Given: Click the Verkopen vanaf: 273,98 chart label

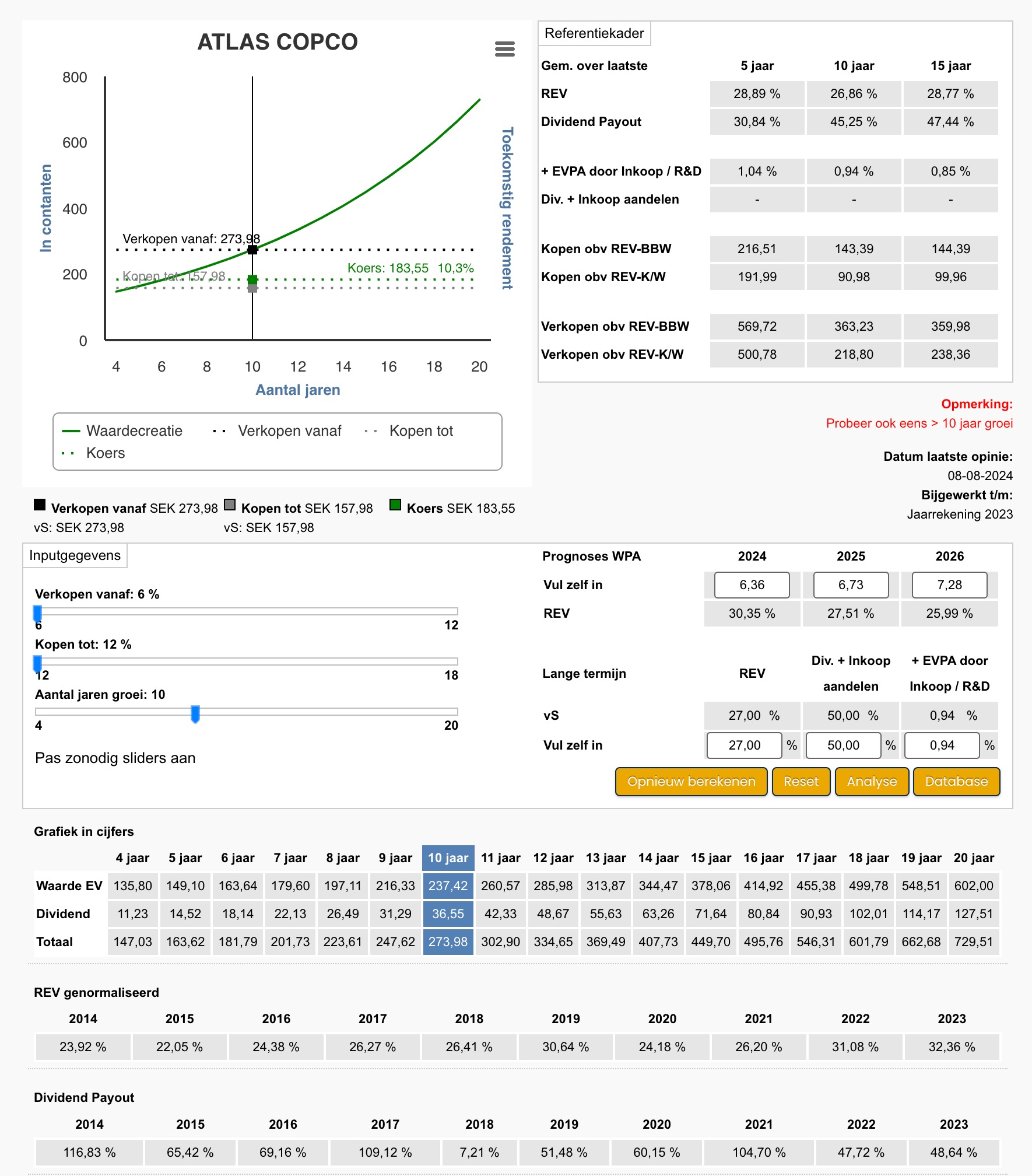Looking at the screenshot, I should click(x=191, y=239).
